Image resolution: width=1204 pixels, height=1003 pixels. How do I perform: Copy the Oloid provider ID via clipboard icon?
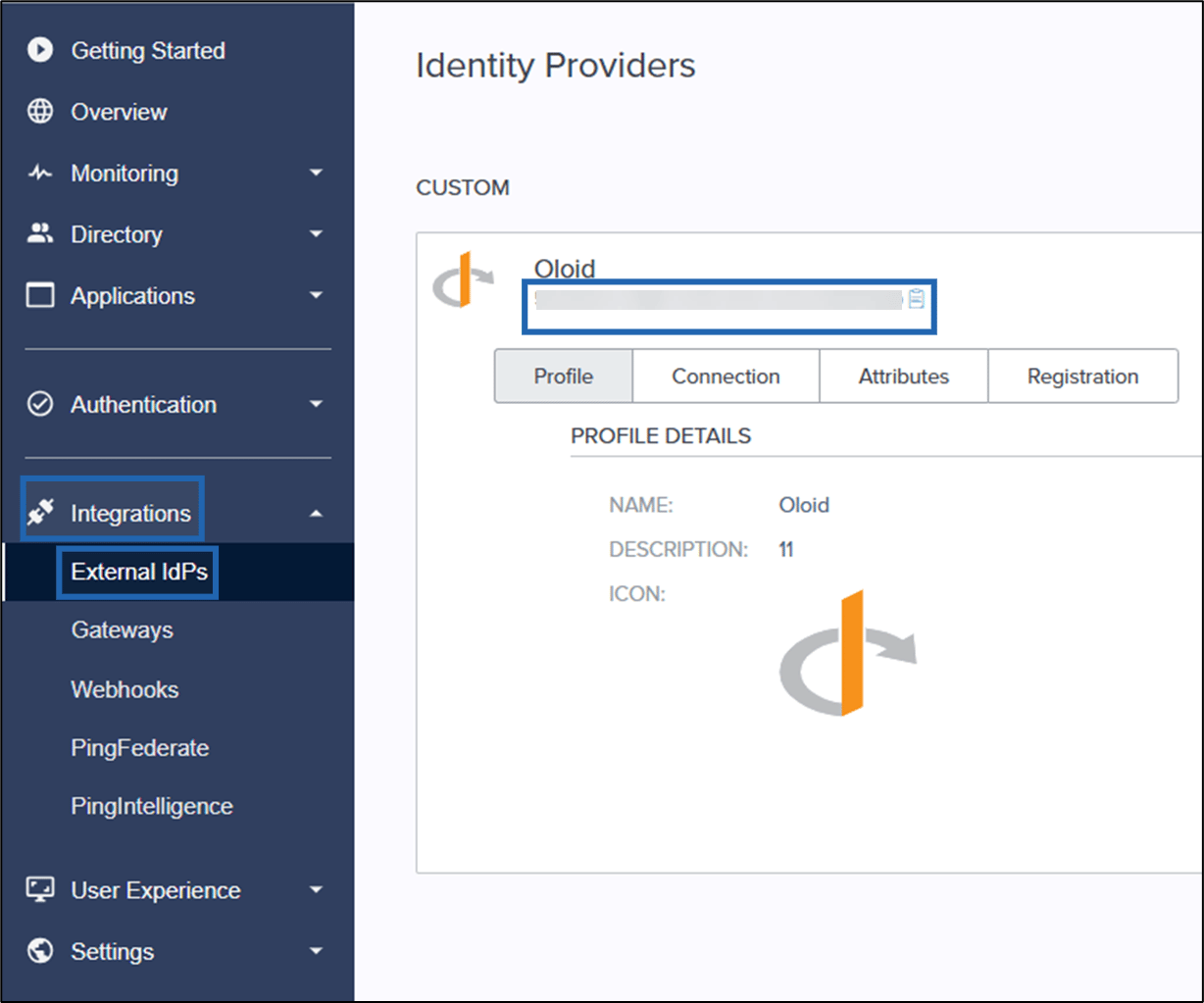click(x=917, y=299)
